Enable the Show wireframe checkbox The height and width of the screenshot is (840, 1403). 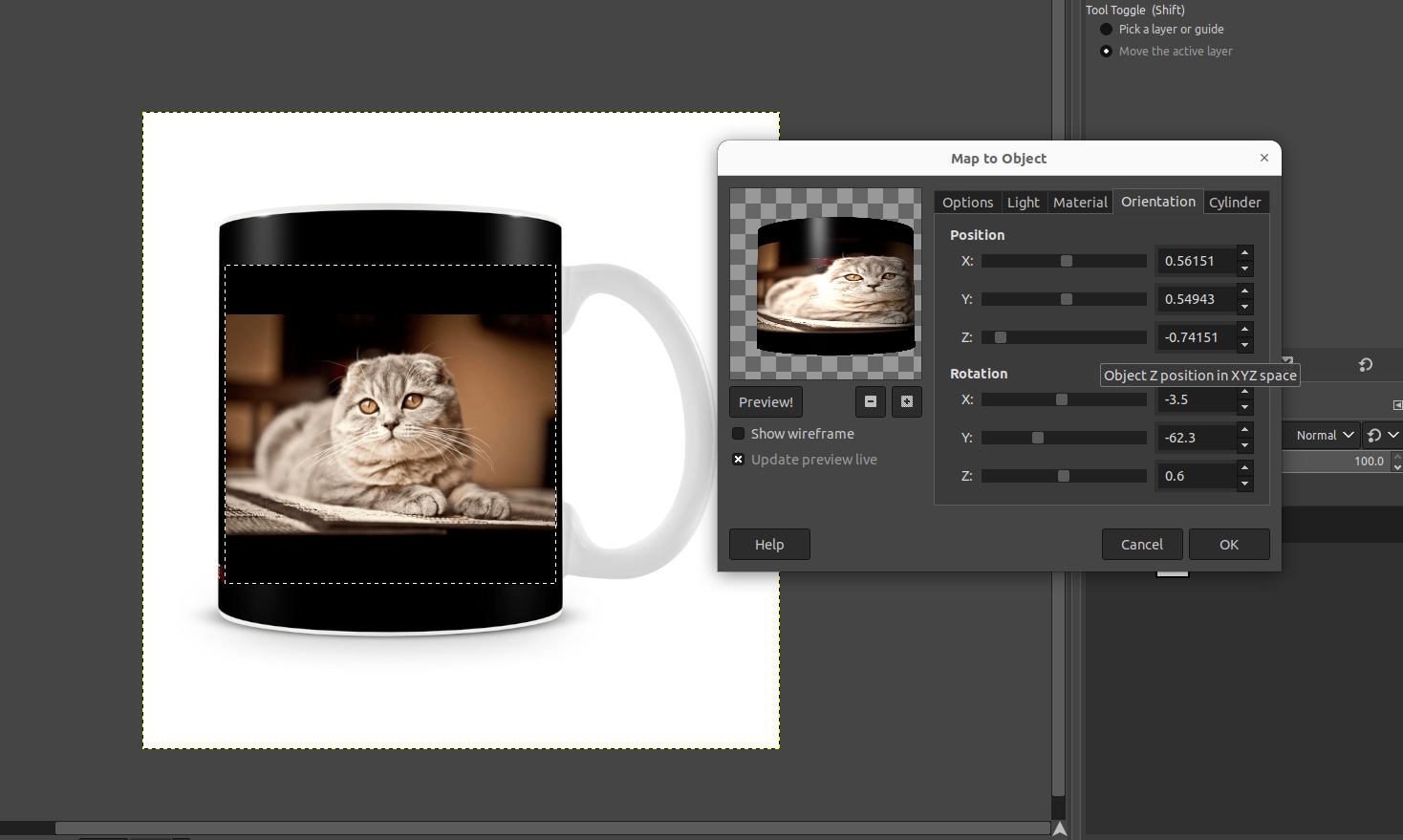[x=739, y=434]
